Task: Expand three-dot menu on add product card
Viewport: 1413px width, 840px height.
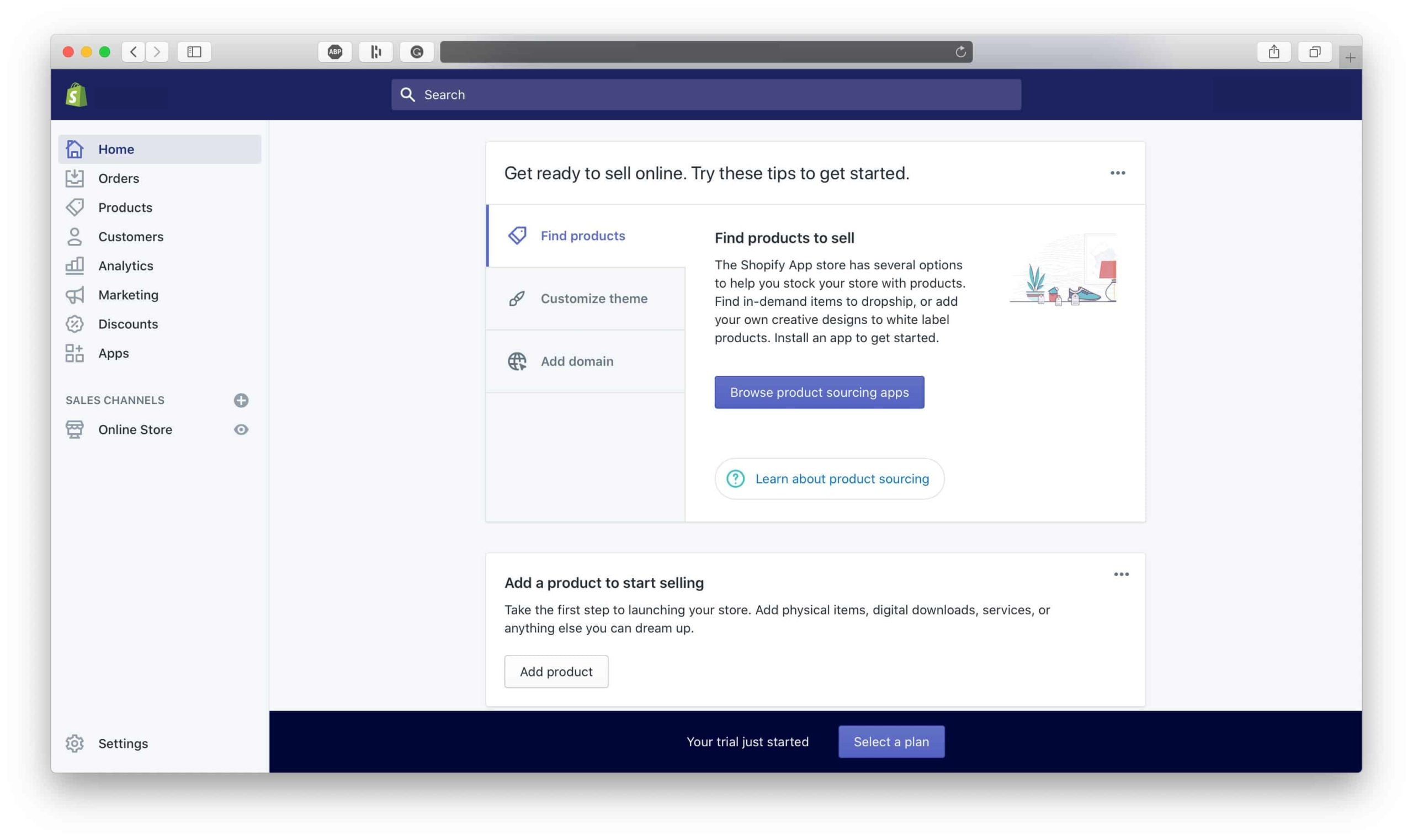Action: point(1121,574)
